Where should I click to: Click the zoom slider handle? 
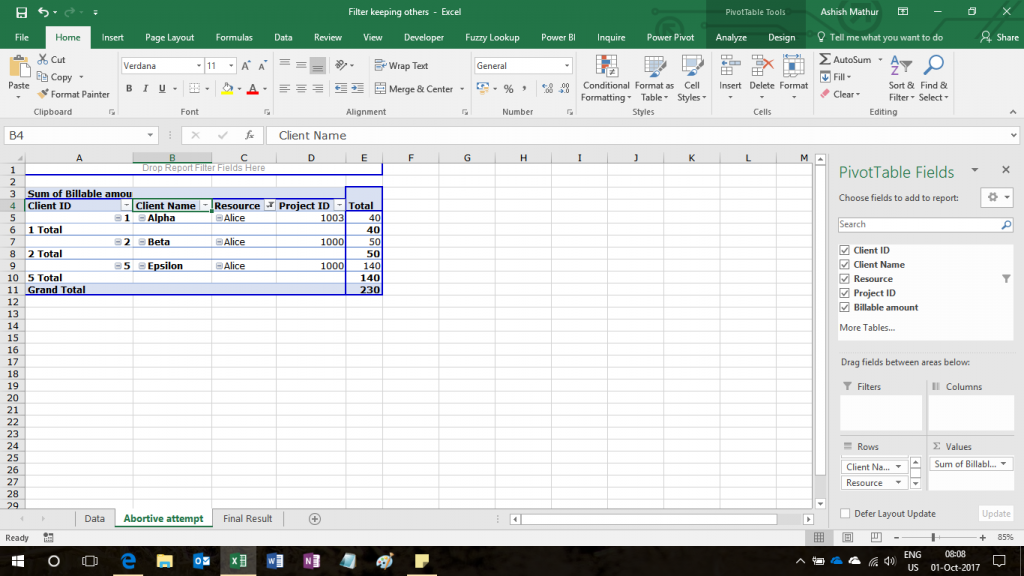coord(933,537)
